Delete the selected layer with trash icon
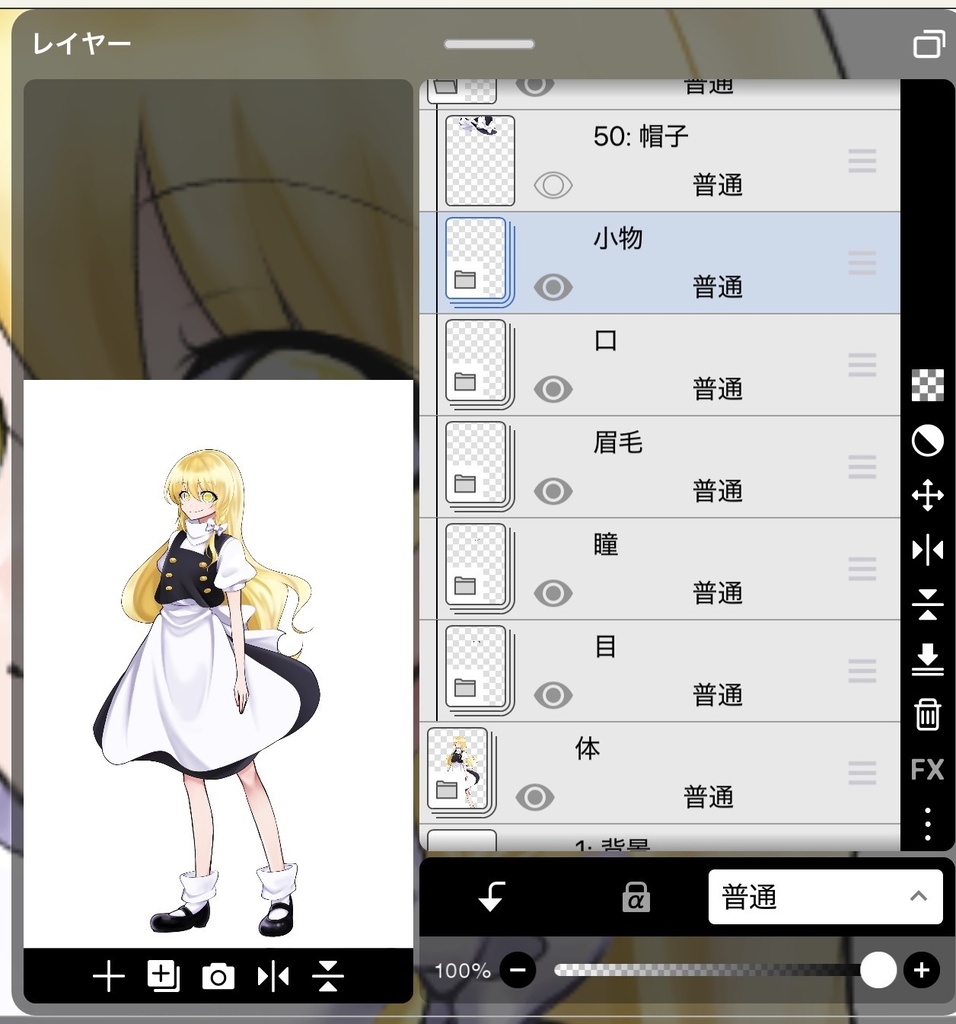The image size is (956, 1024). pyautogui.click(x=927, y=714)
